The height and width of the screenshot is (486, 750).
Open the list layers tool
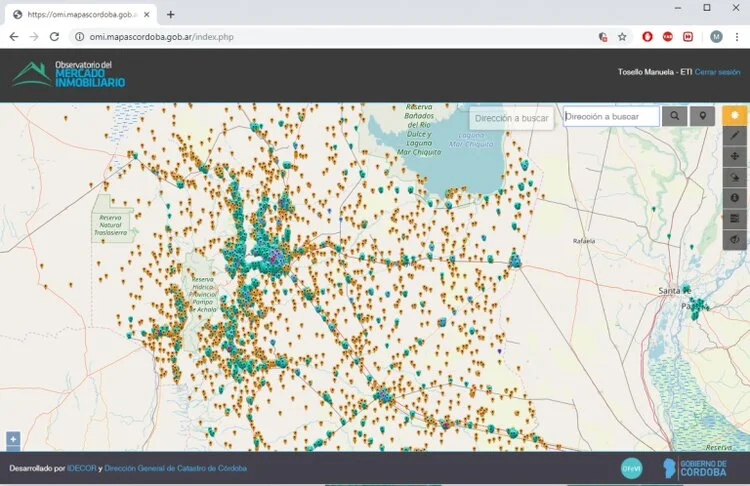coord(735,219)
